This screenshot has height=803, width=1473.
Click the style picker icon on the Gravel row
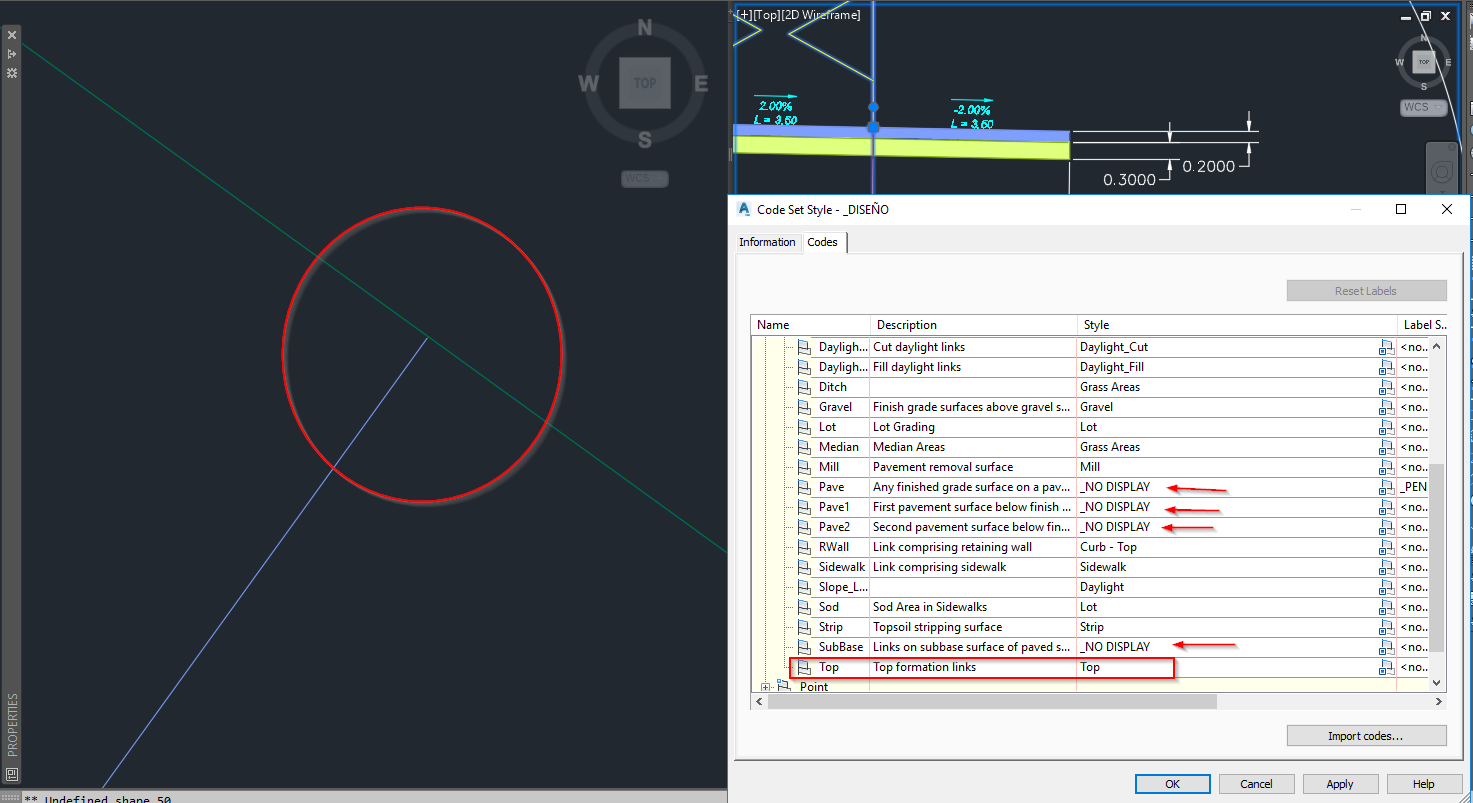coord(1387,407)
